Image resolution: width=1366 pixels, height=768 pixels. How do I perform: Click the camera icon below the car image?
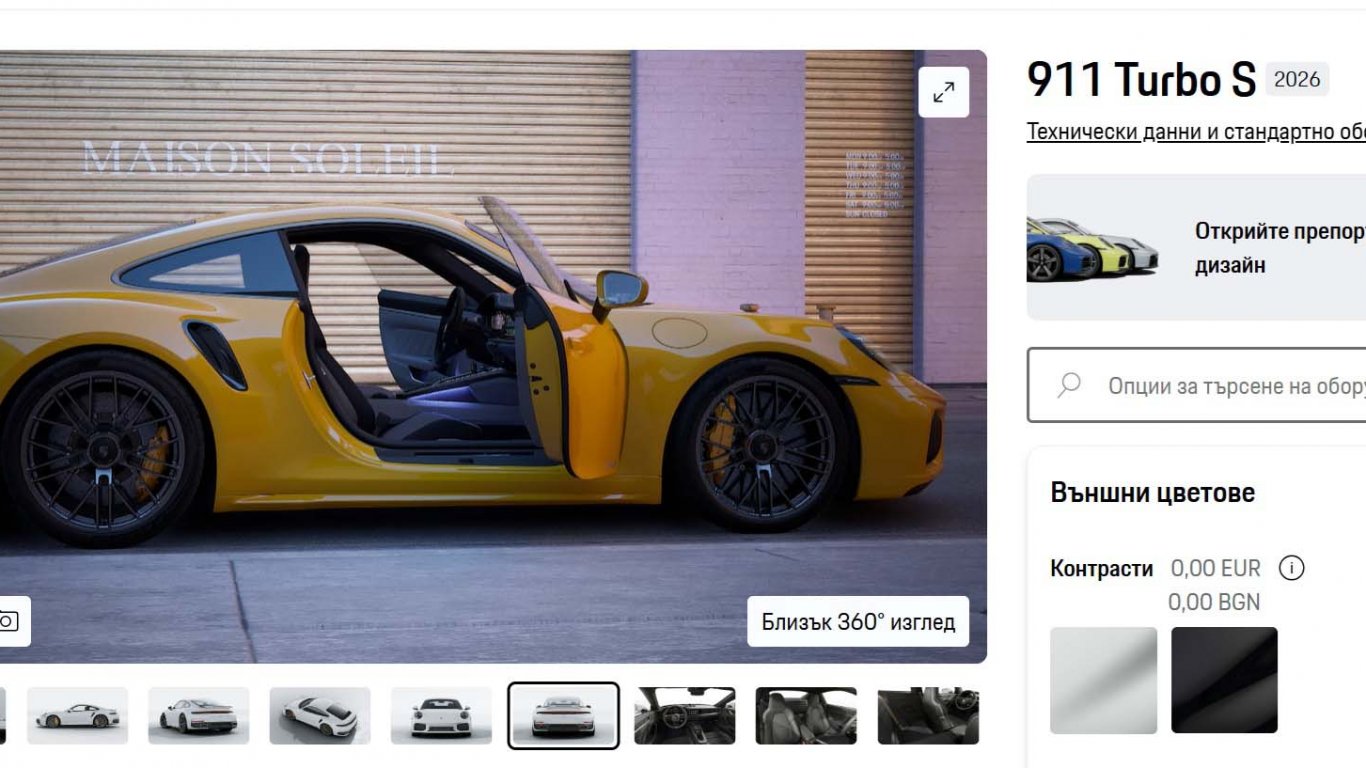tap(10, 621)
